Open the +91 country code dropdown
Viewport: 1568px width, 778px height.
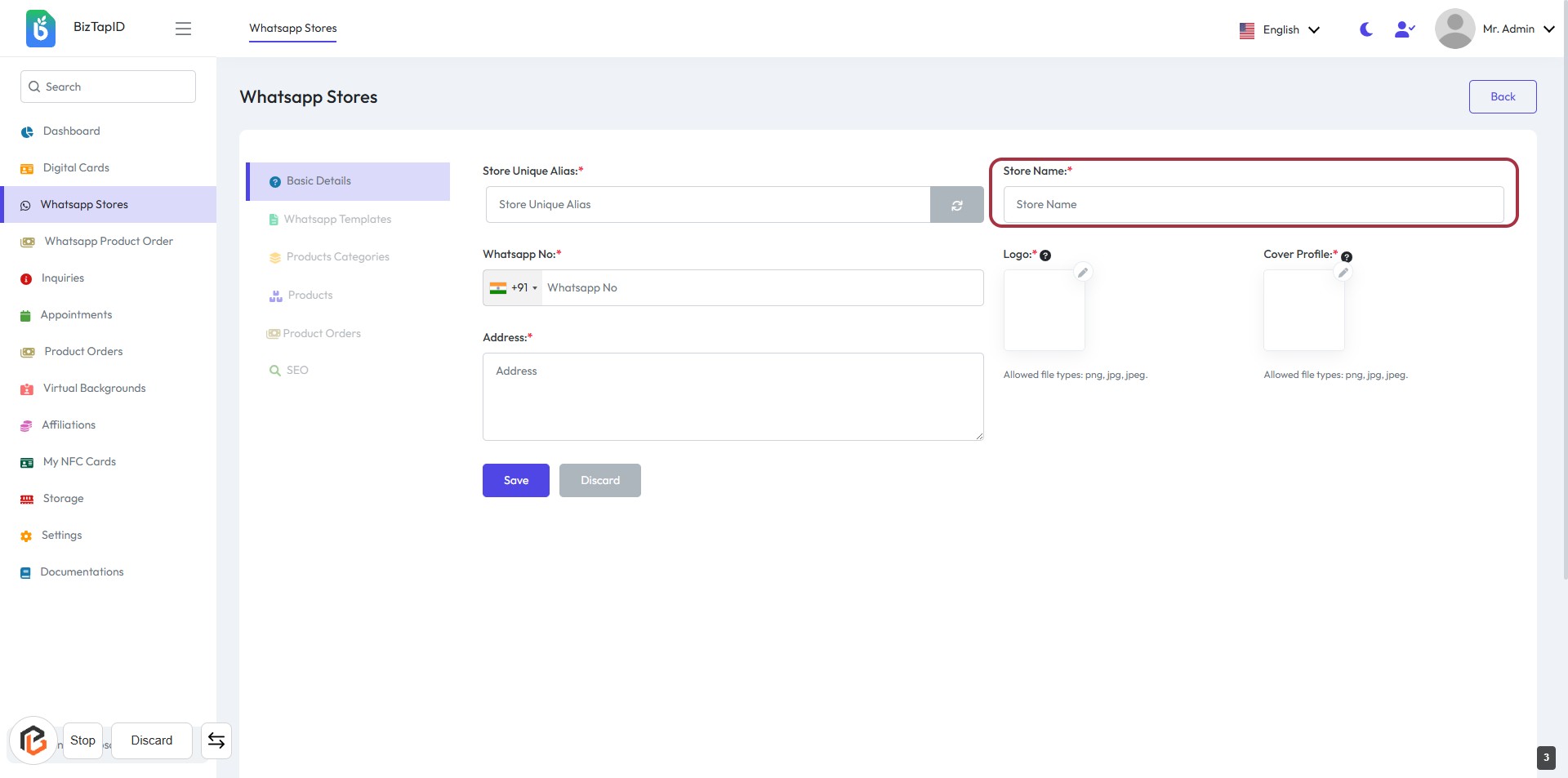click(x=514, y=288)
